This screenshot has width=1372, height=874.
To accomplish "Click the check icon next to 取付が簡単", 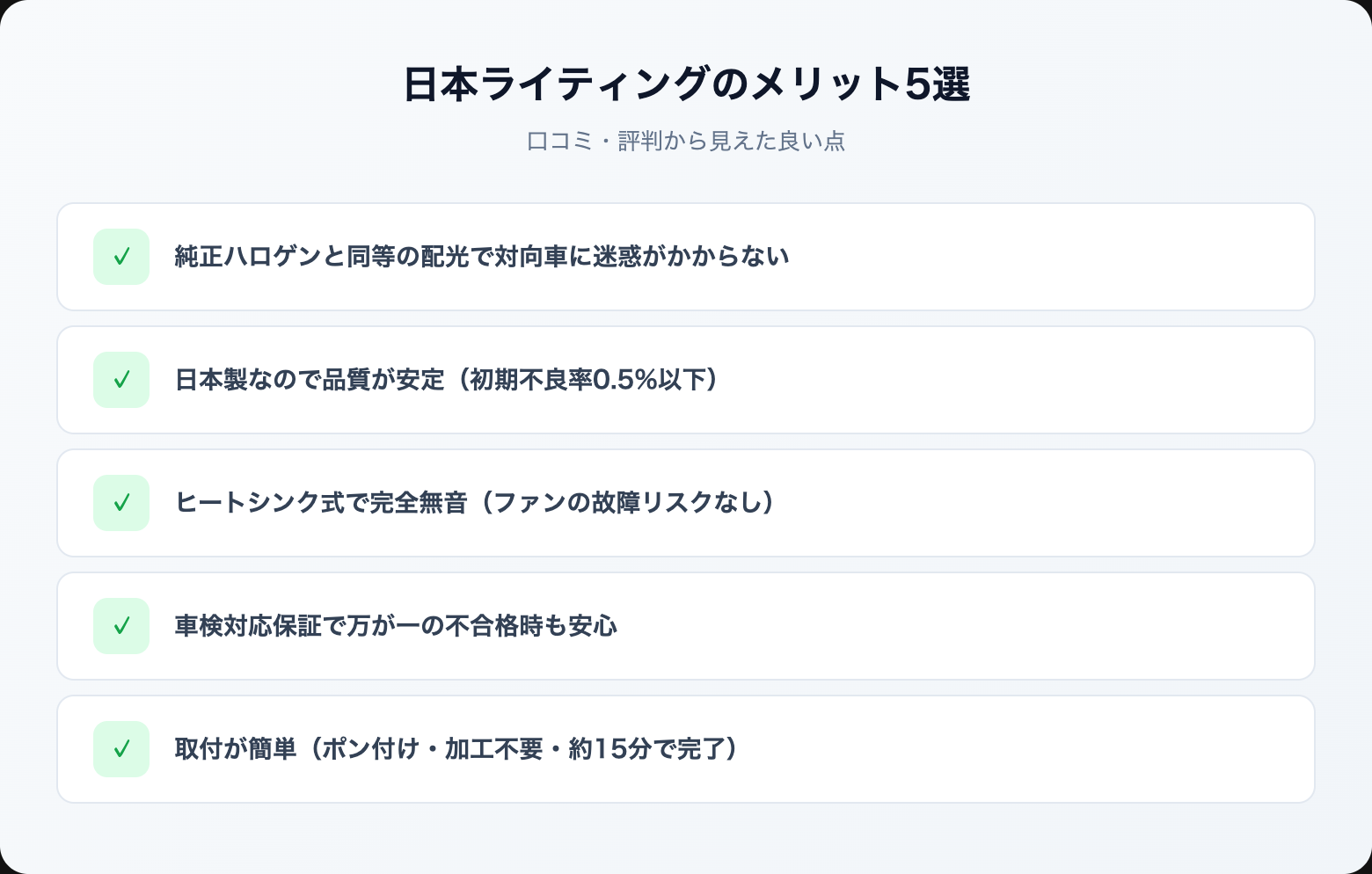I will point(121,749).
